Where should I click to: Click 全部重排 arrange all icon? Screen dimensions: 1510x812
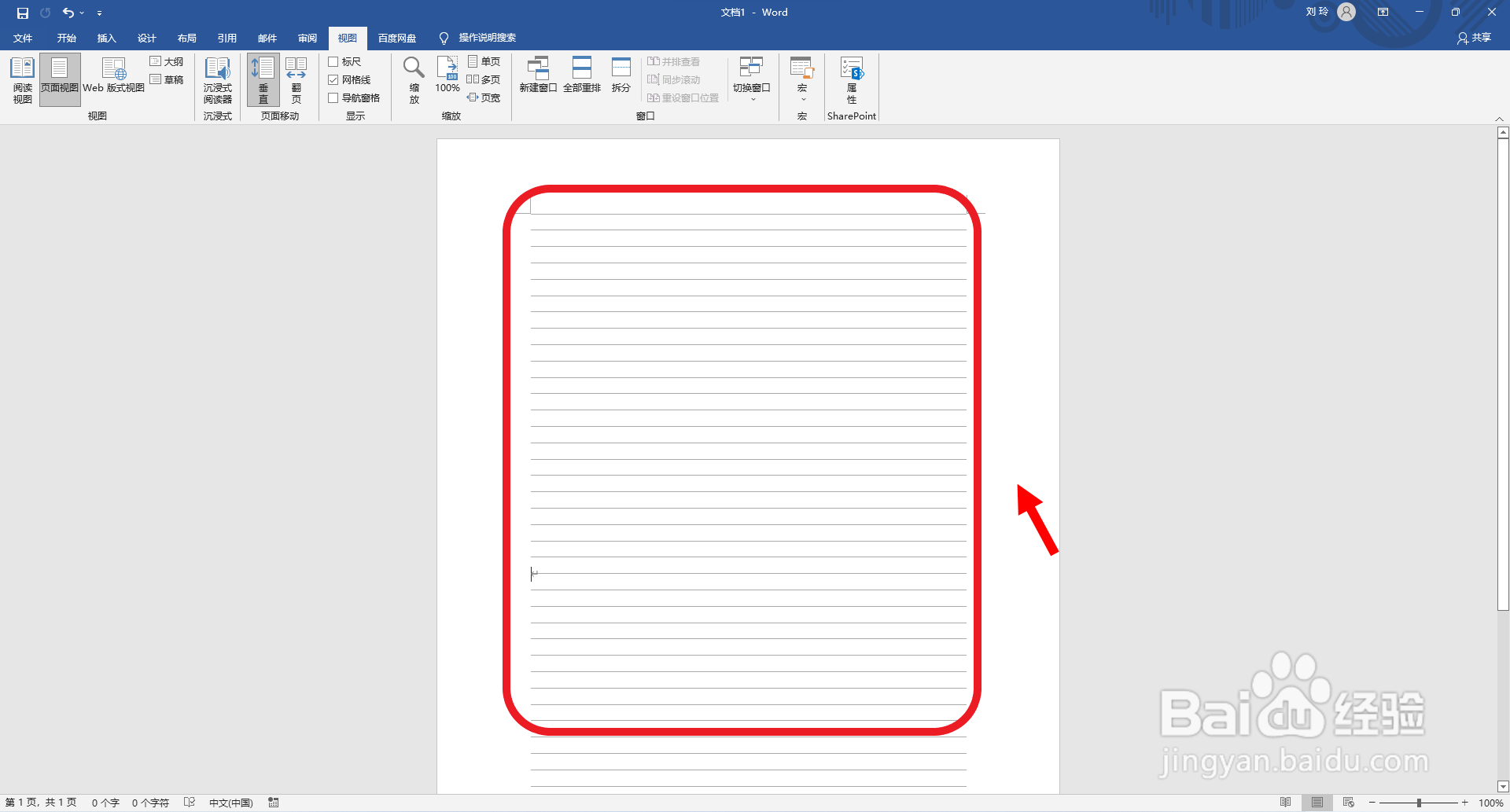tap(582, 75)
